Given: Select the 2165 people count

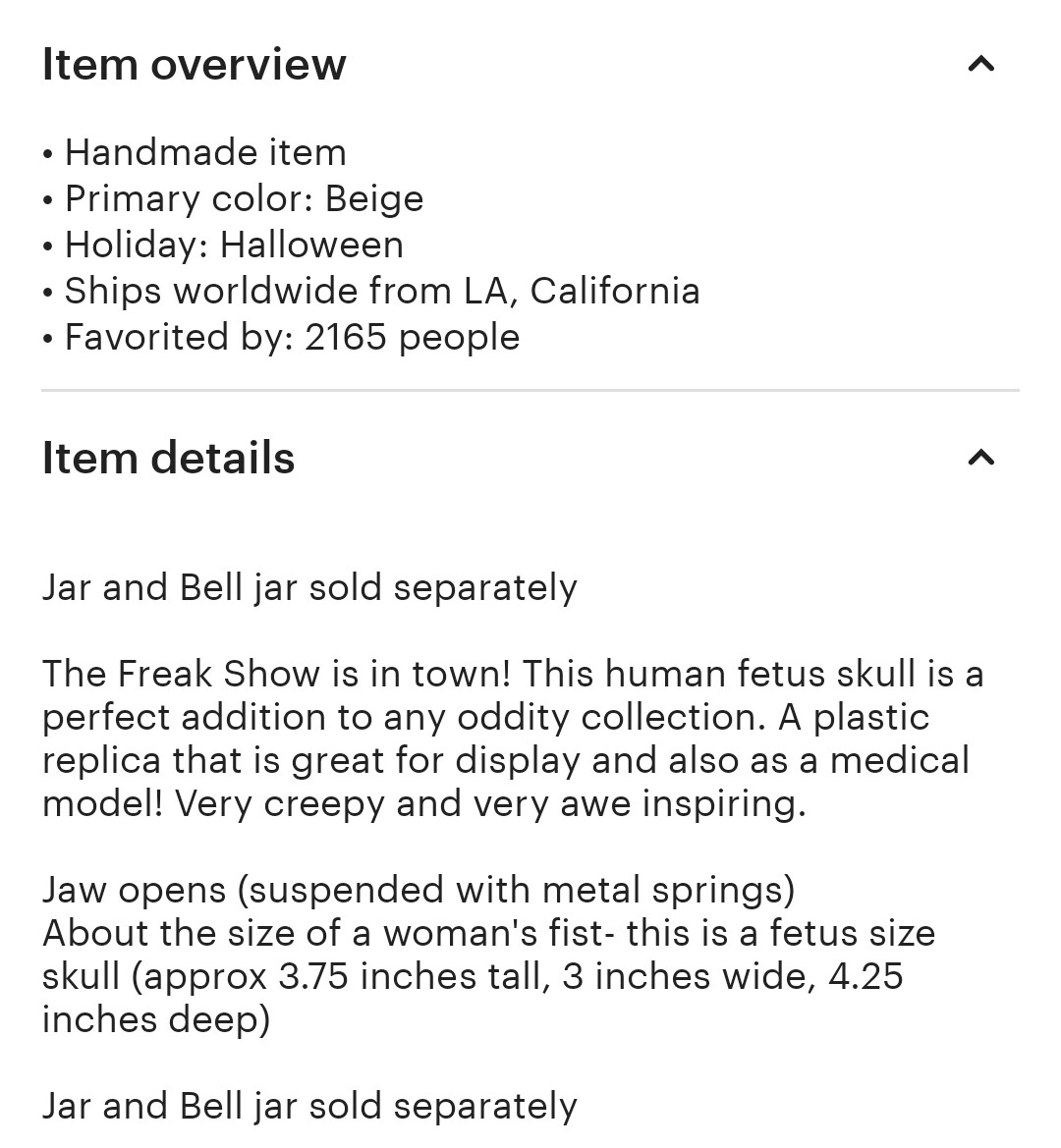Looking at the screenshot, I should [412, 337].
